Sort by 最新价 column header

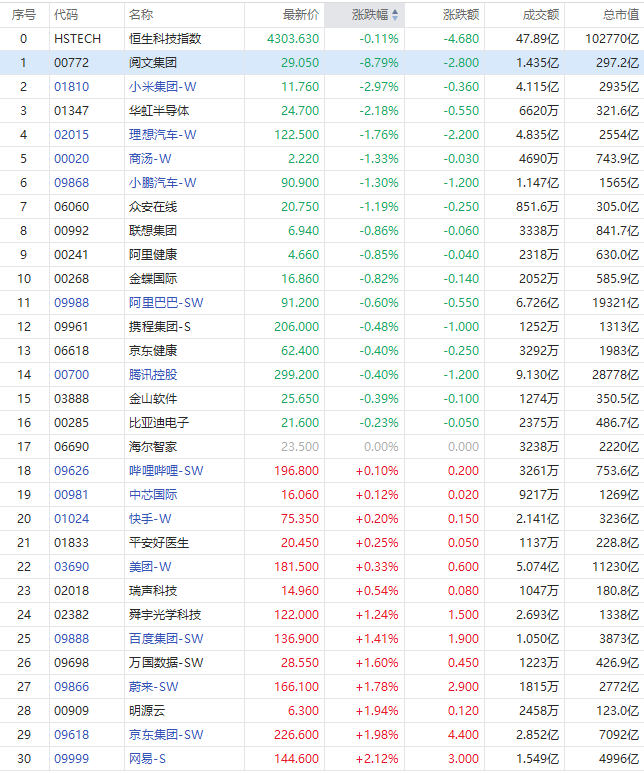click(301, 15)
